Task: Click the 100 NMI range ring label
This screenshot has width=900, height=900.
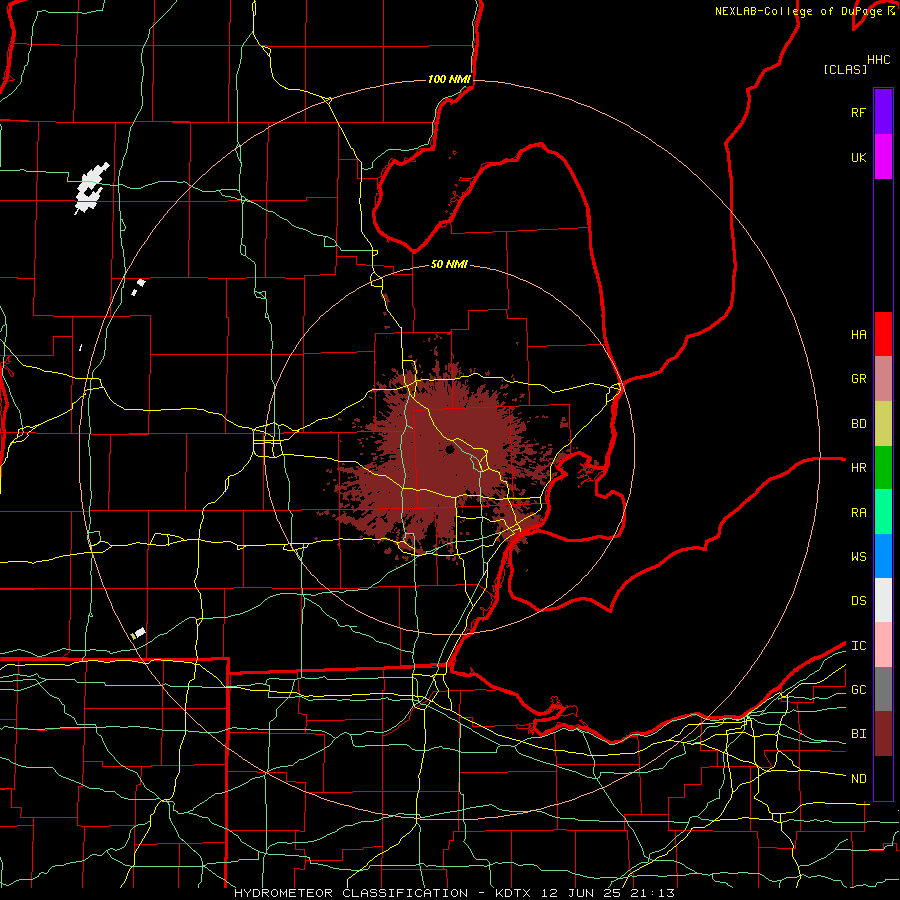Action: pos(449,79)
